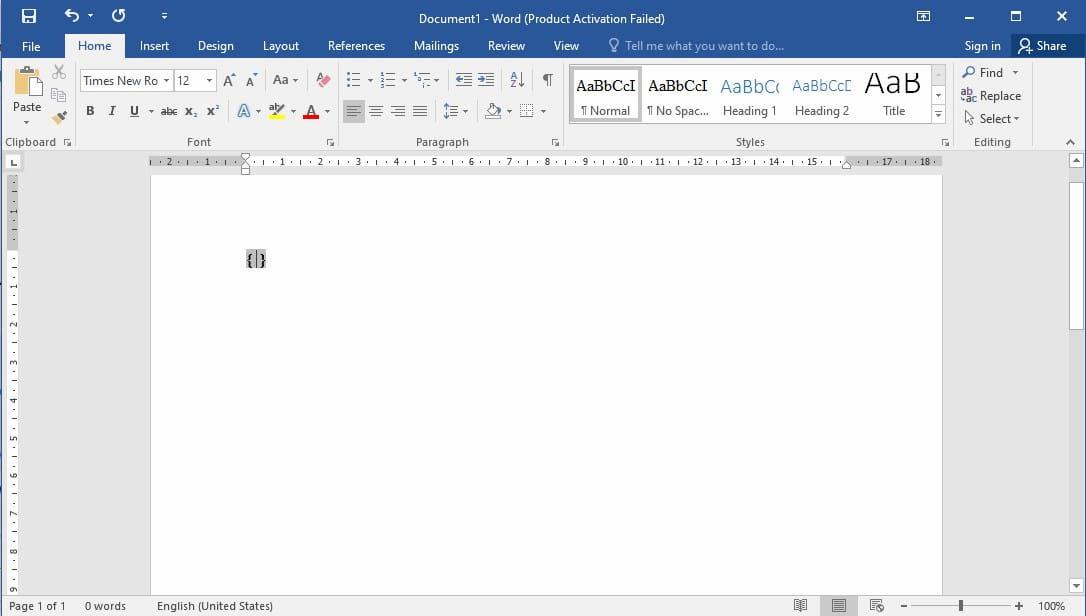The height and width of the screenshot is (616, 1086).
Task: Apply superscript formatting
Action: (211, 111)
